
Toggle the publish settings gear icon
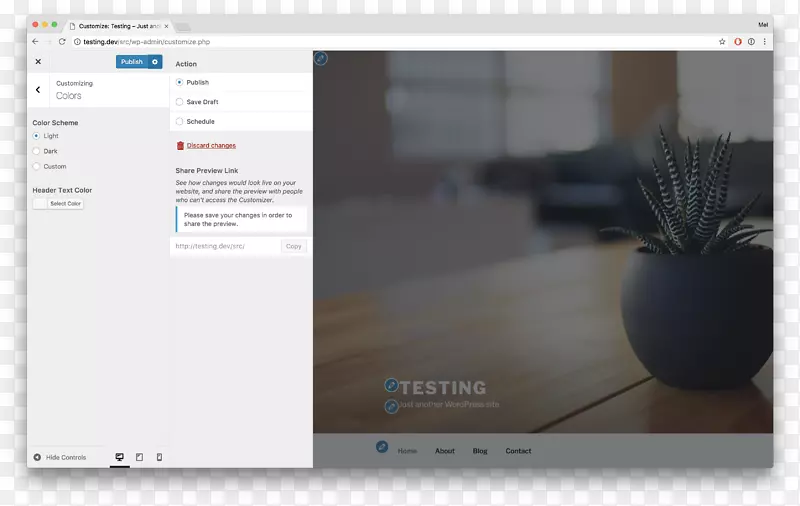pyautogui.click(x=155, y=62)
